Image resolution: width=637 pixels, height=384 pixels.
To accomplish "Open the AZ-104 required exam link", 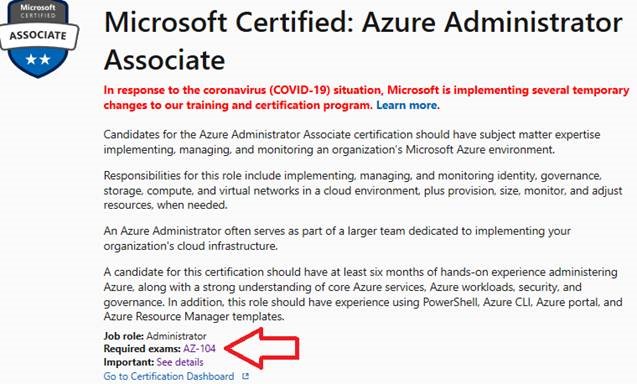I will pos(199,349).
